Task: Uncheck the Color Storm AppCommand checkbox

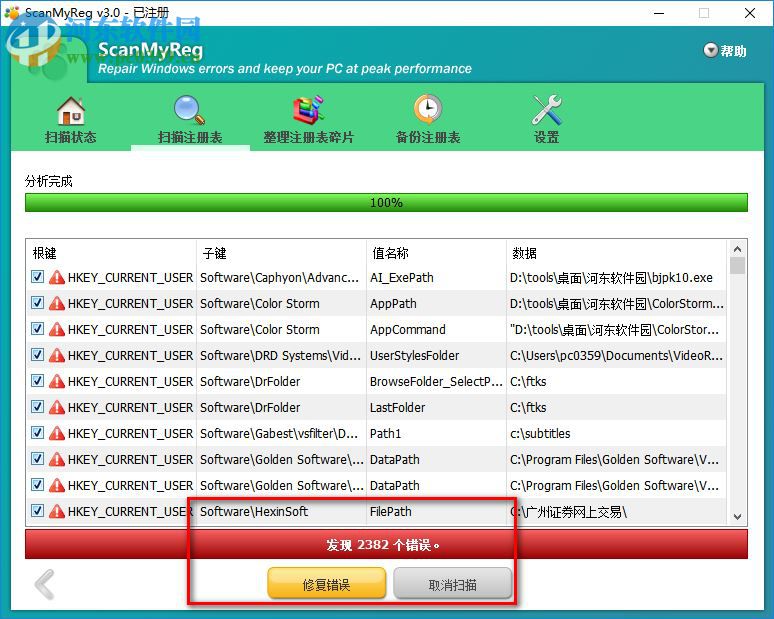Action: point(38,329)
